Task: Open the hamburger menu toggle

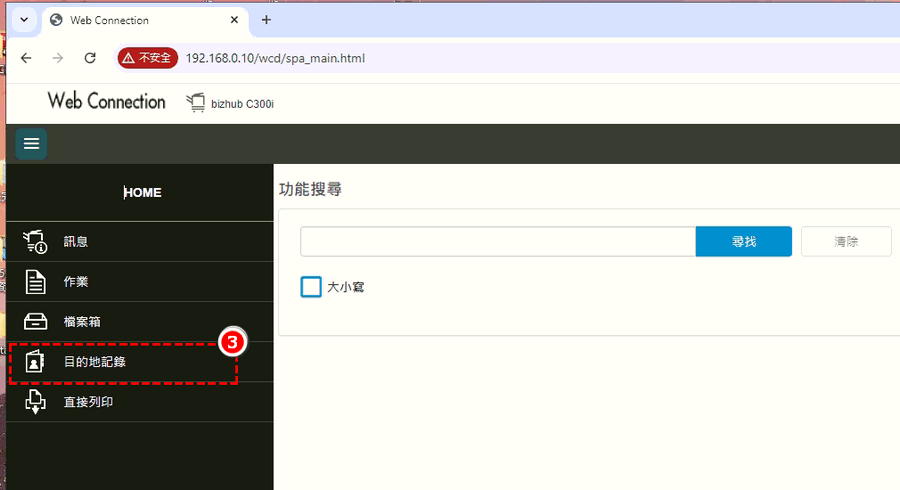Action: pos(31,144)
